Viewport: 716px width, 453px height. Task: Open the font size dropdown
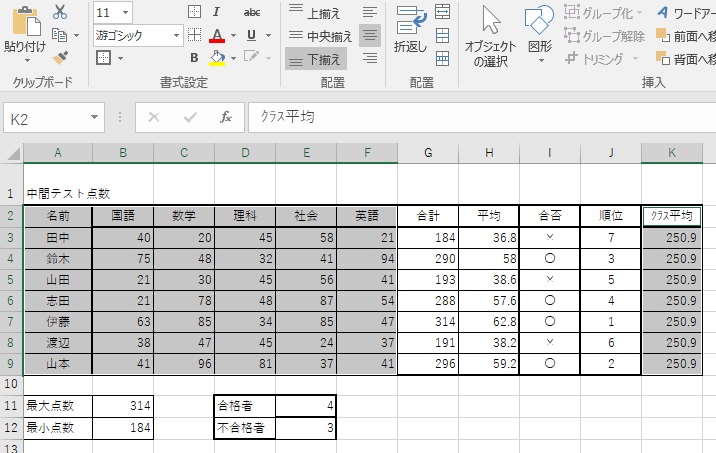[x=126, y=12]
